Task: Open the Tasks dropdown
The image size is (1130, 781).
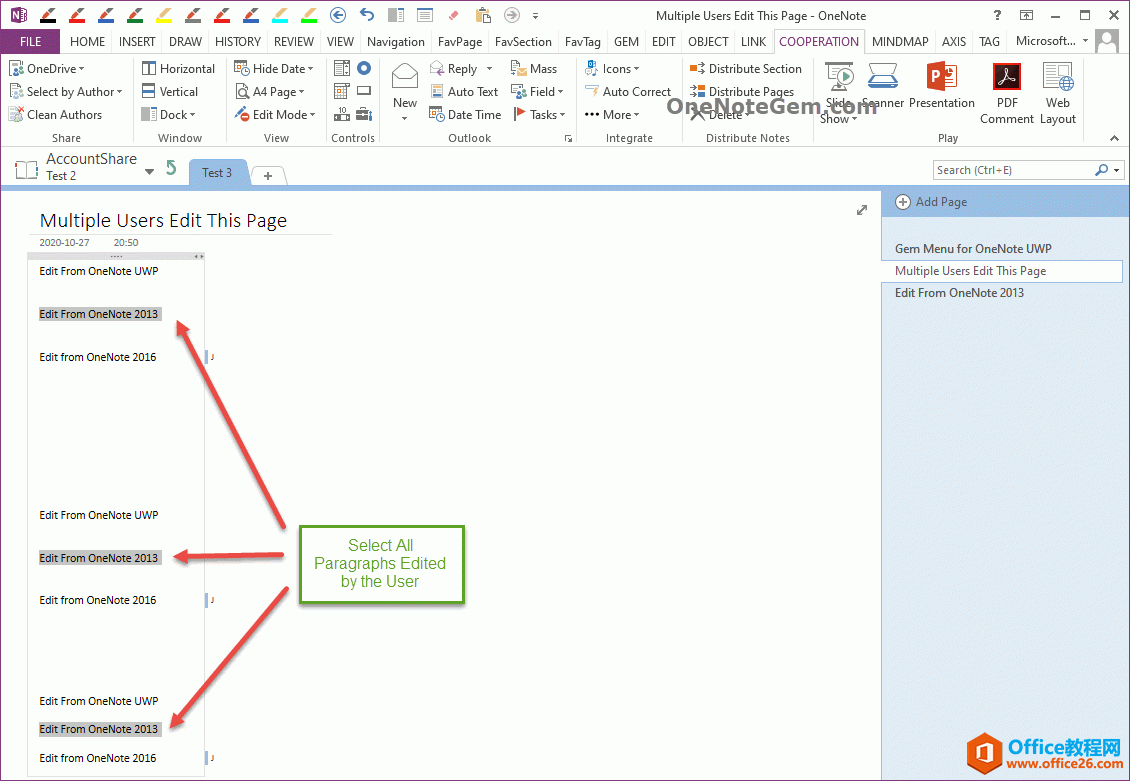Action: click(539, 115)
